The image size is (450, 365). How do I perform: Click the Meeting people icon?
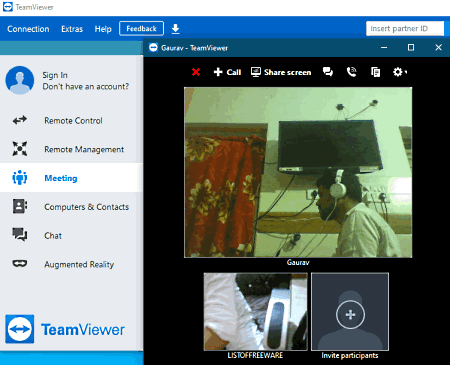point(20,177)
